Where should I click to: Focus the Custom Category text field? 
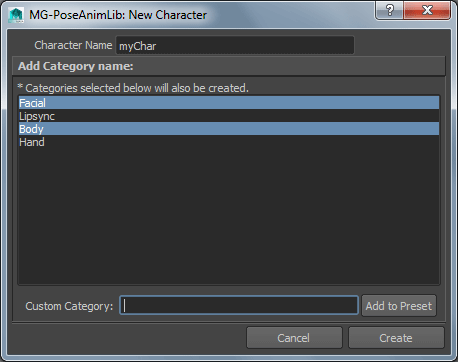point(239,305)
